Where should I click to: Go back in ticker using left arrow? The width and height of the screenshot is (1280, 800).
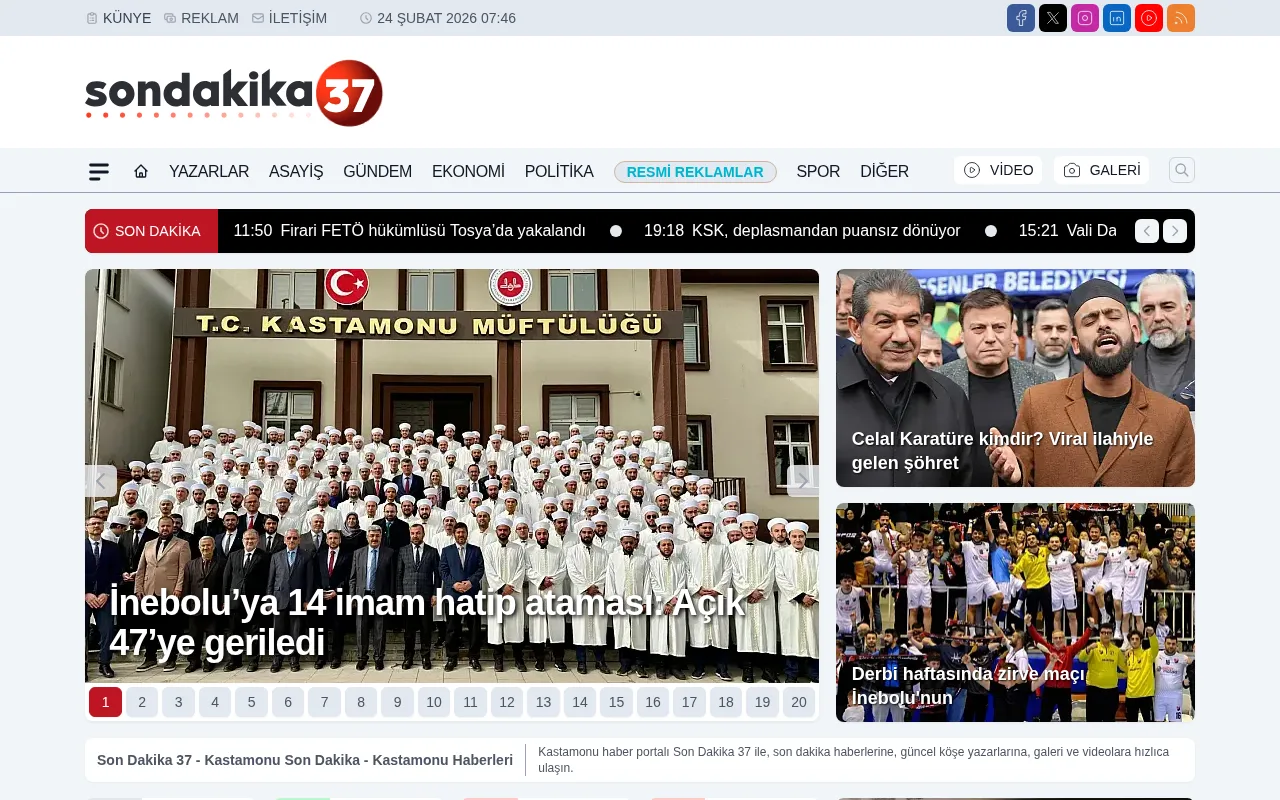(1146, 230)
